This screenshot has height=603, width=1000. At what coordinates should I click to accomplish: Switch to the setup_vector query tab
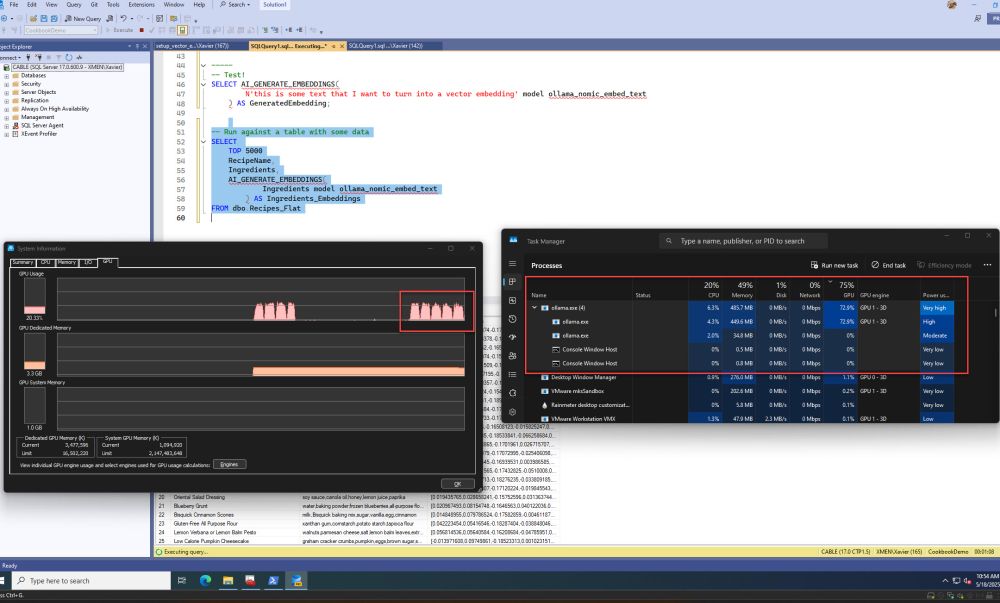pos(193,46)
